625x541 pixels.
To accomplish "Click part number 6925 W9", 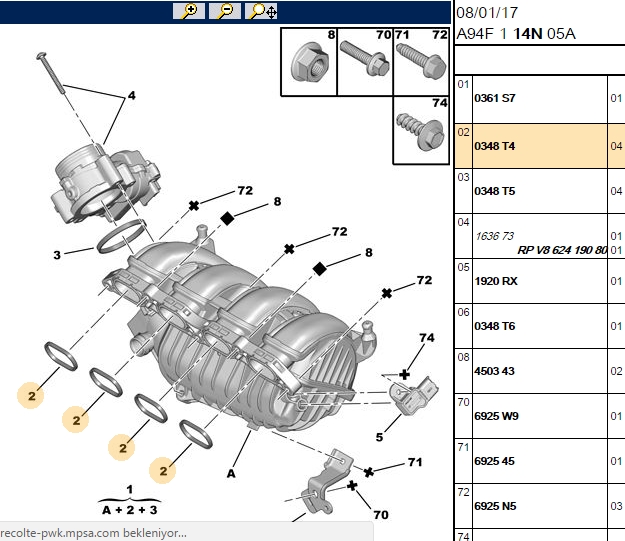I will [496, 416].
